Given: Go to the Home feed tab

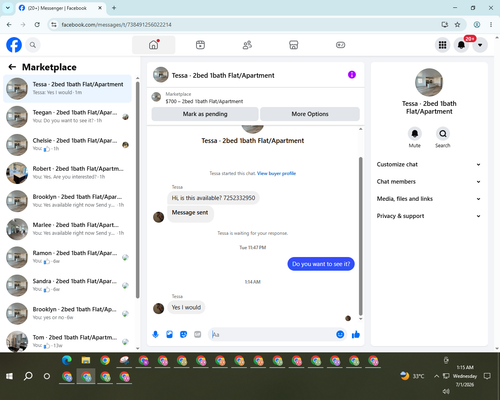Looking at the screenshot, I should click(x=154, y=45).
